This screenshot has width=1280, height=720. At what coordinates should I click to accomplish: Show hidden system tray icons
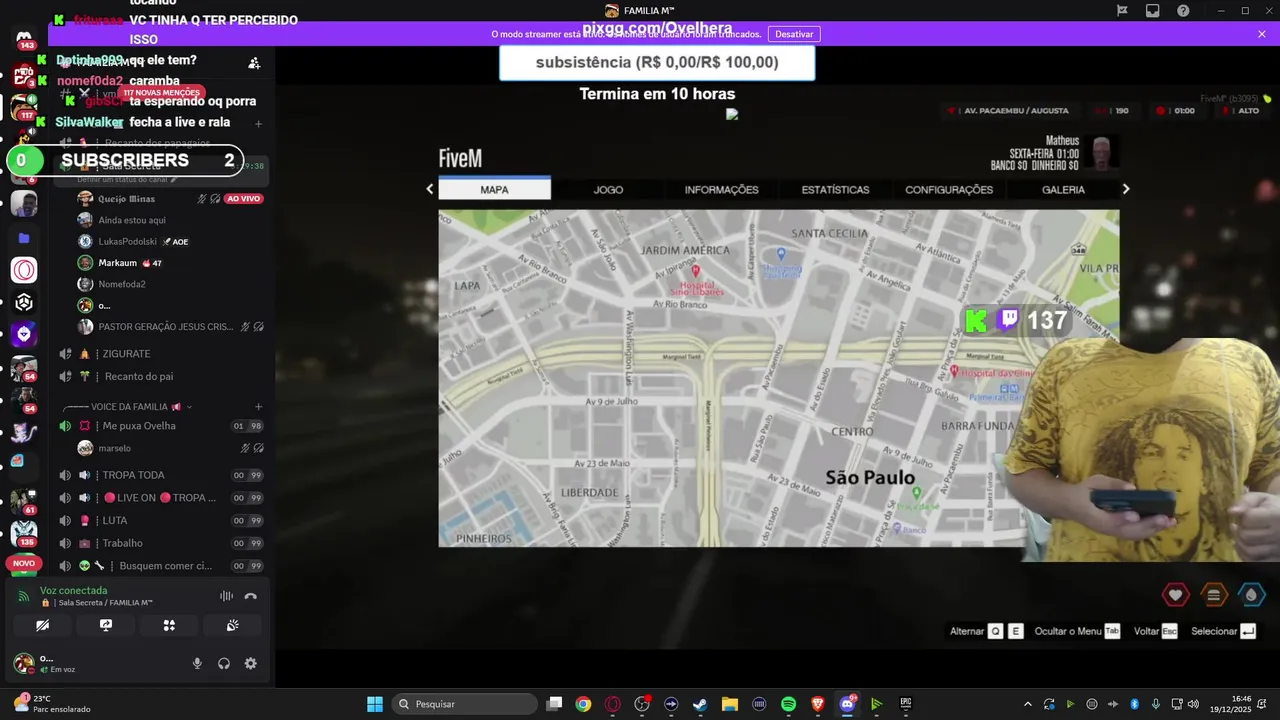click(1027, 704)
